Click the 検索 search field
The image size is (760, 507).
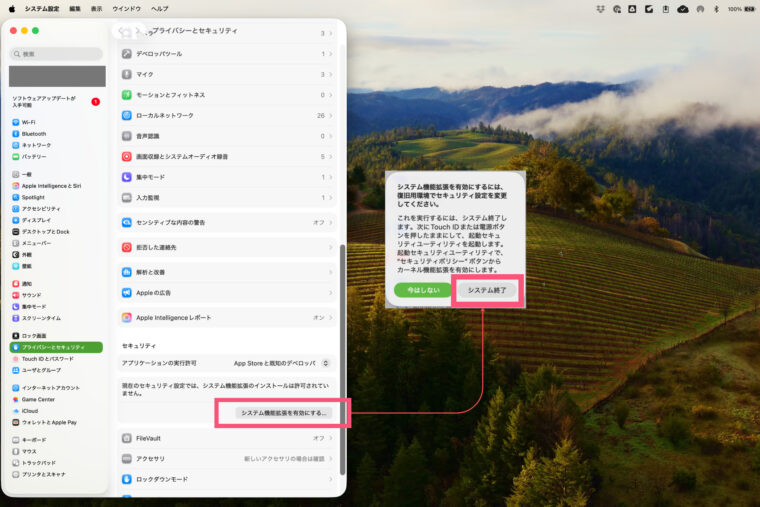[x=57, y=54]
